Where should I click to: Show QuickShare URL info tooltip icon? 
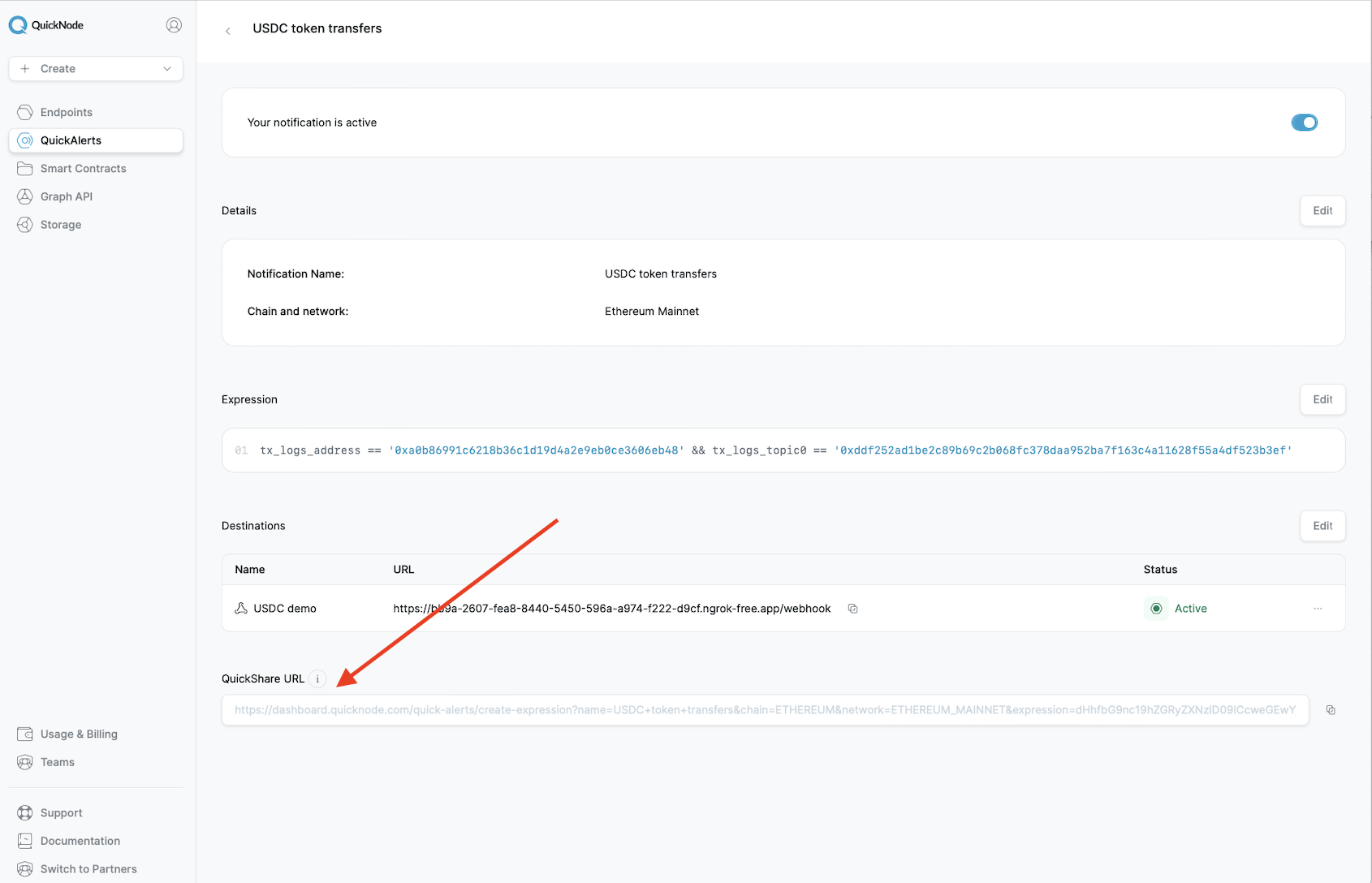coord(317,679)
